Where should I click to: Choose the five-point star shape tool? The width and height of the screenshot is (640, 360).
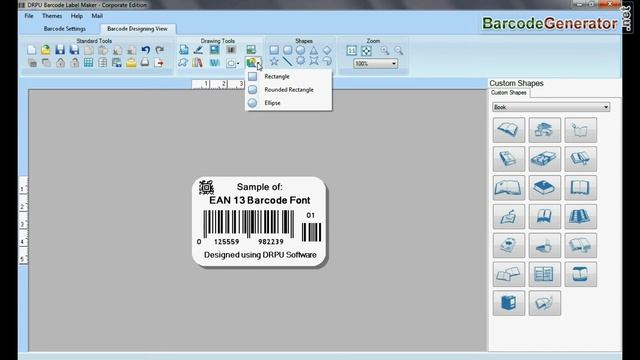[x=274, y=61]
